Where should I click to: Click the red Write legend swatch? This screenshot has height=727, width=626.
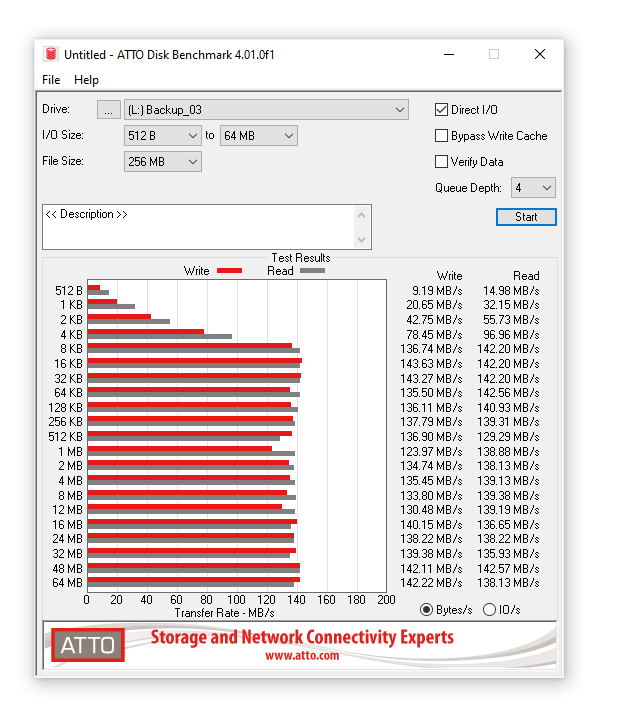click(230, 271)
